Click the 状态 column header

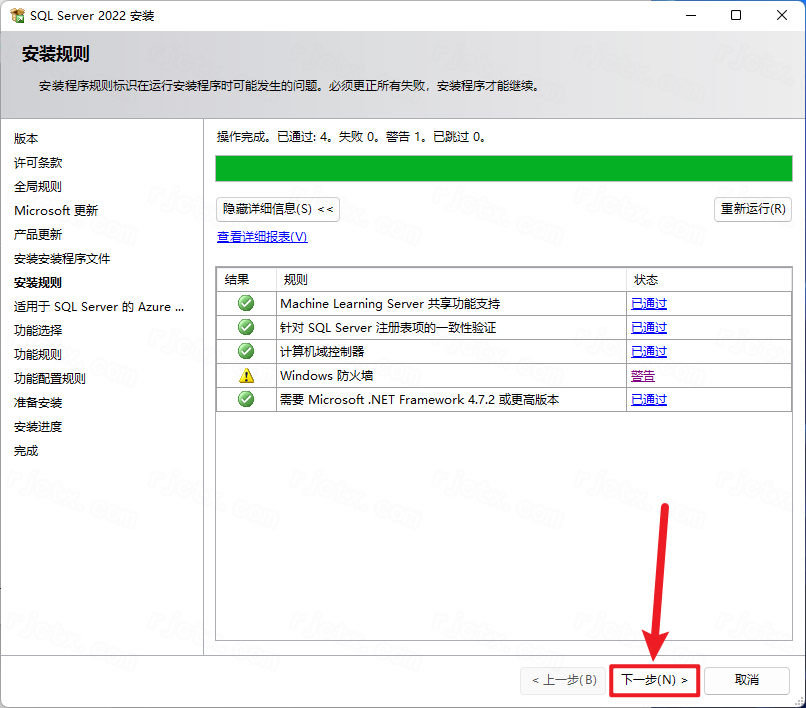coord(709,280)
